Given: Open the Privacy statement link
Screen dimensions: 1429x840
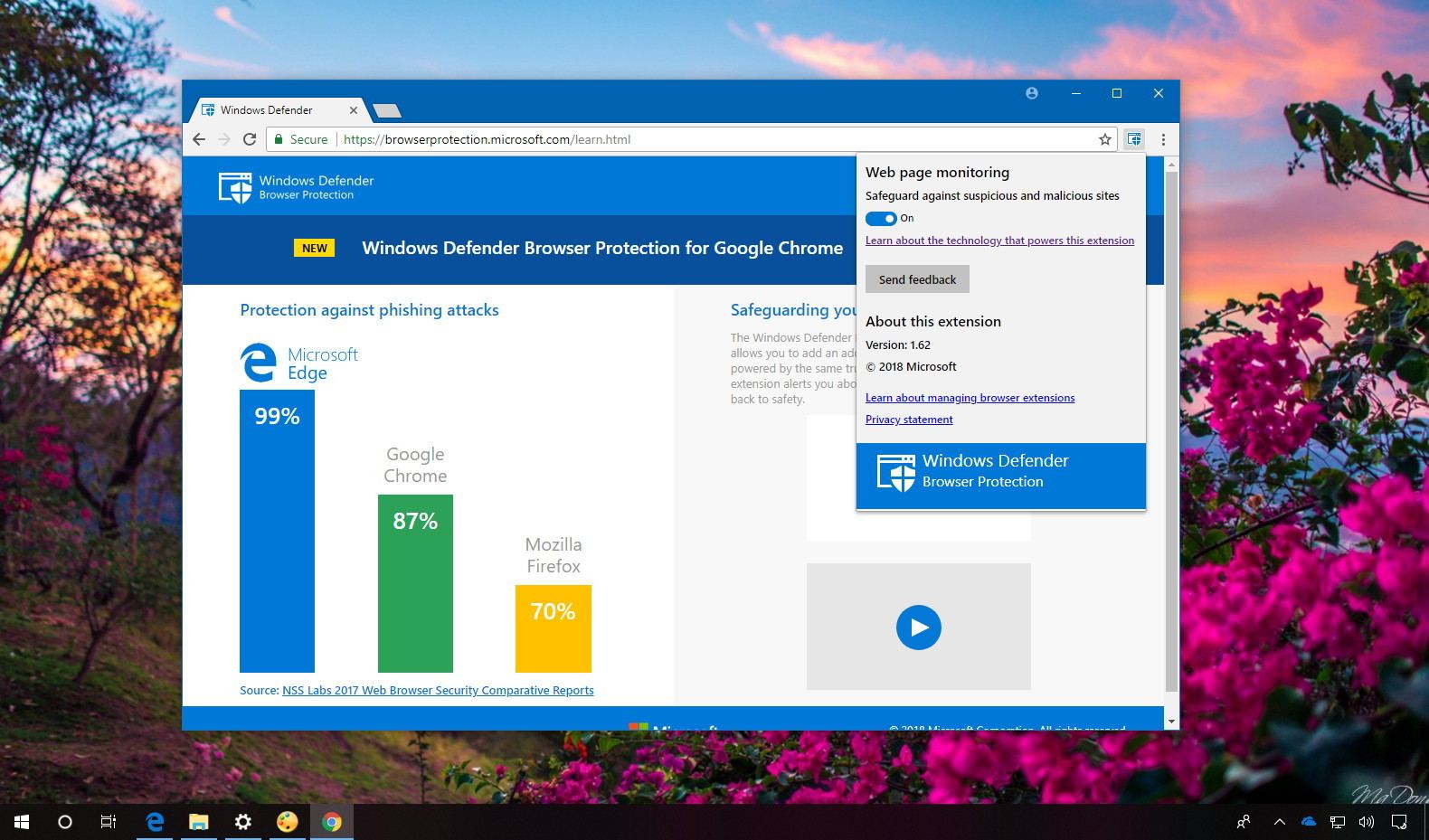Looking at the screenshot, I should [909, 420].
